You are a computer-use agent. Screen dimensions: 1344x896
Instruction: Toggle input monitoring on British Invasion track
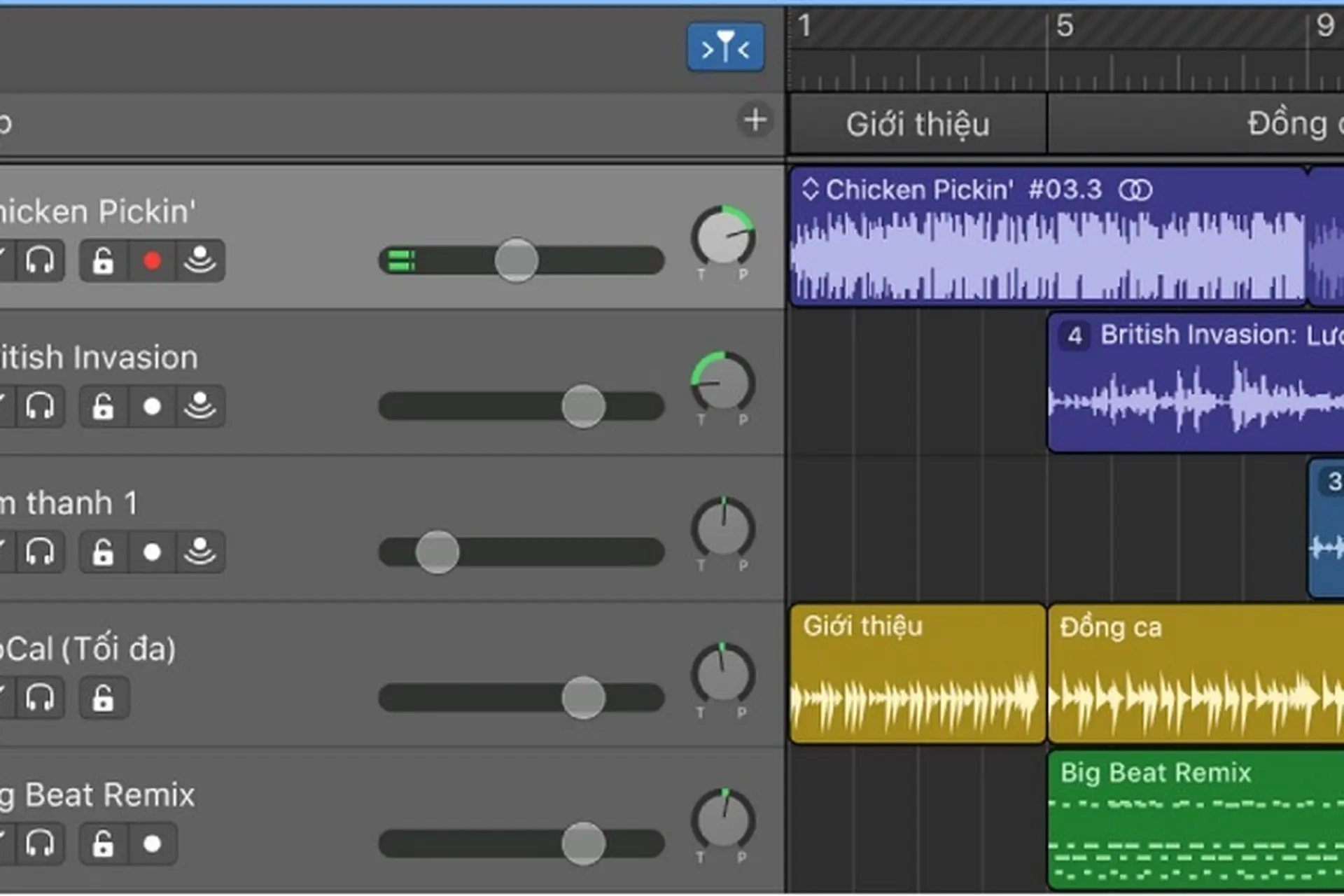[x=200, y=406]
